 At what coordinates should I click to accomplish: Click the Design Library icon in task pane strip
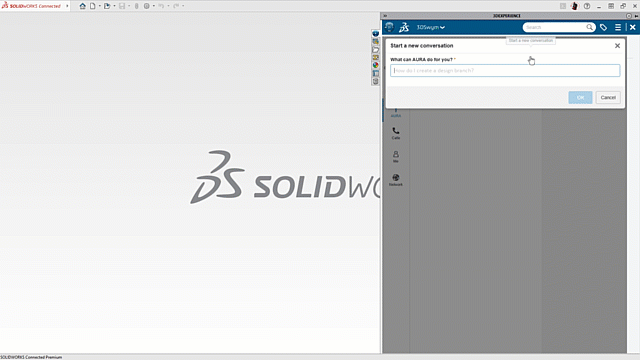point(376,42)
